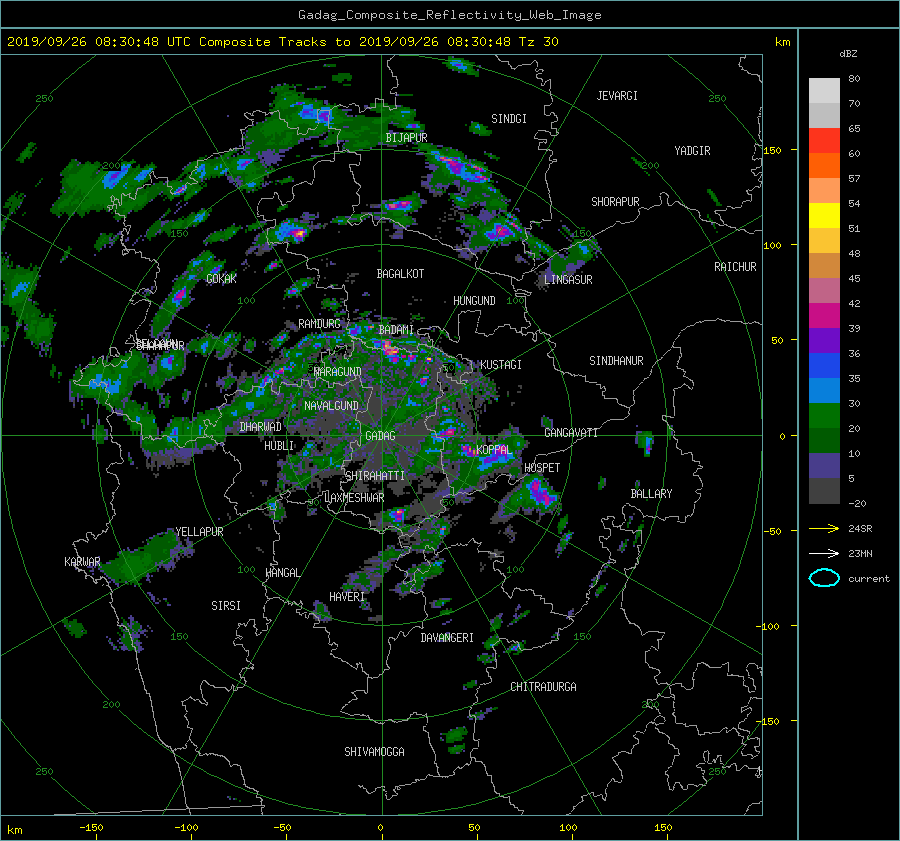This screenshot has width=900, height=841.
Task: Click the SINDHANUR city label
Action: pyautogui.click(x=616, y=361)
